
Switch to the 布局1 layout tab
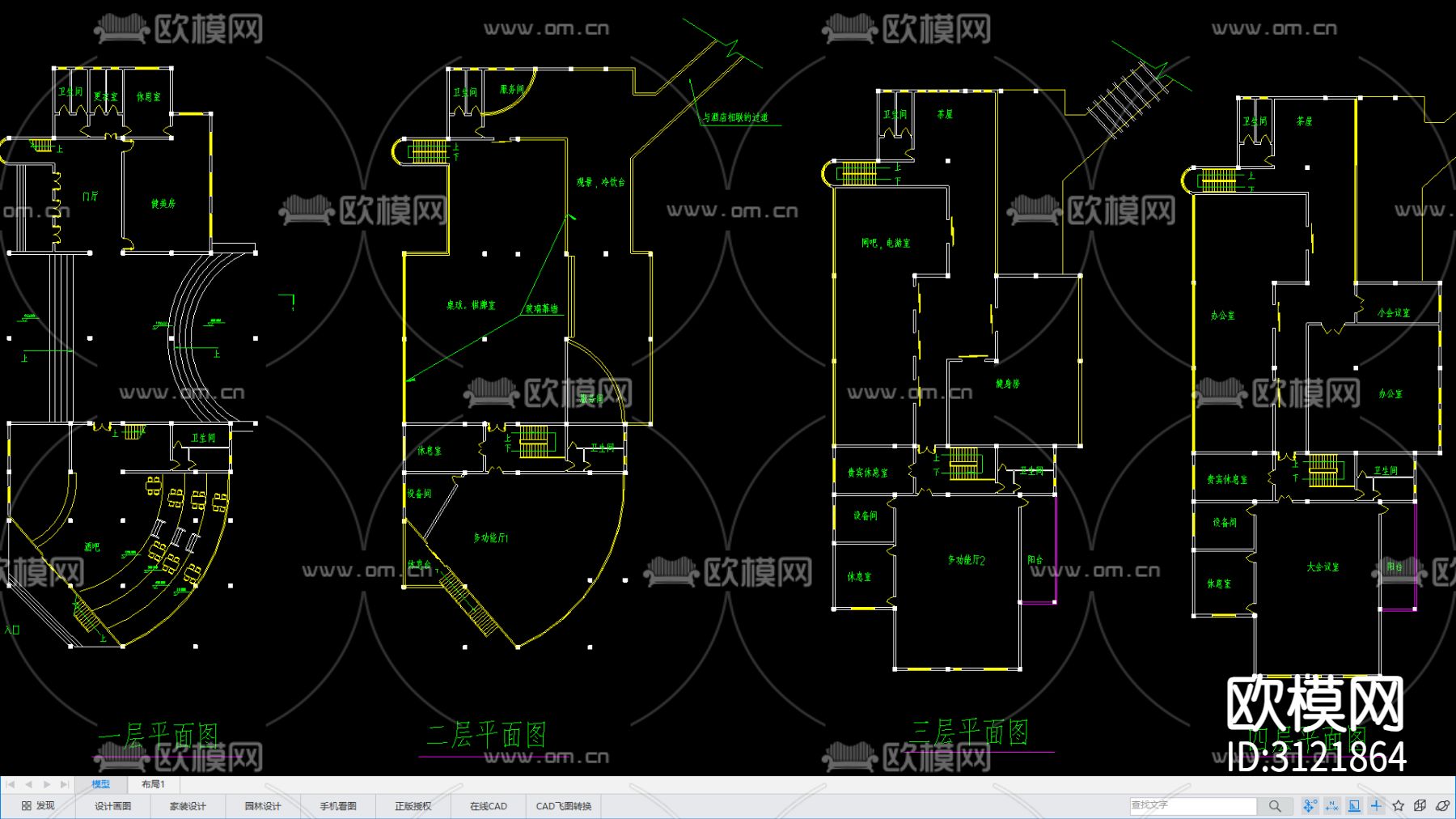click(x=153, y=784)
